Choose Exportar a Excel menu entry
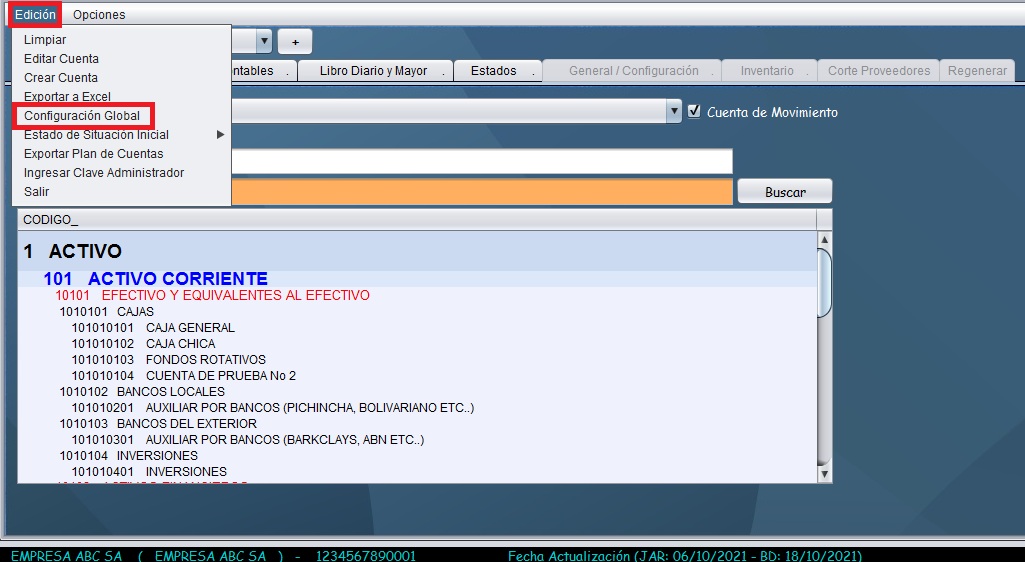The image size is (1025, 562). [67, 97]
